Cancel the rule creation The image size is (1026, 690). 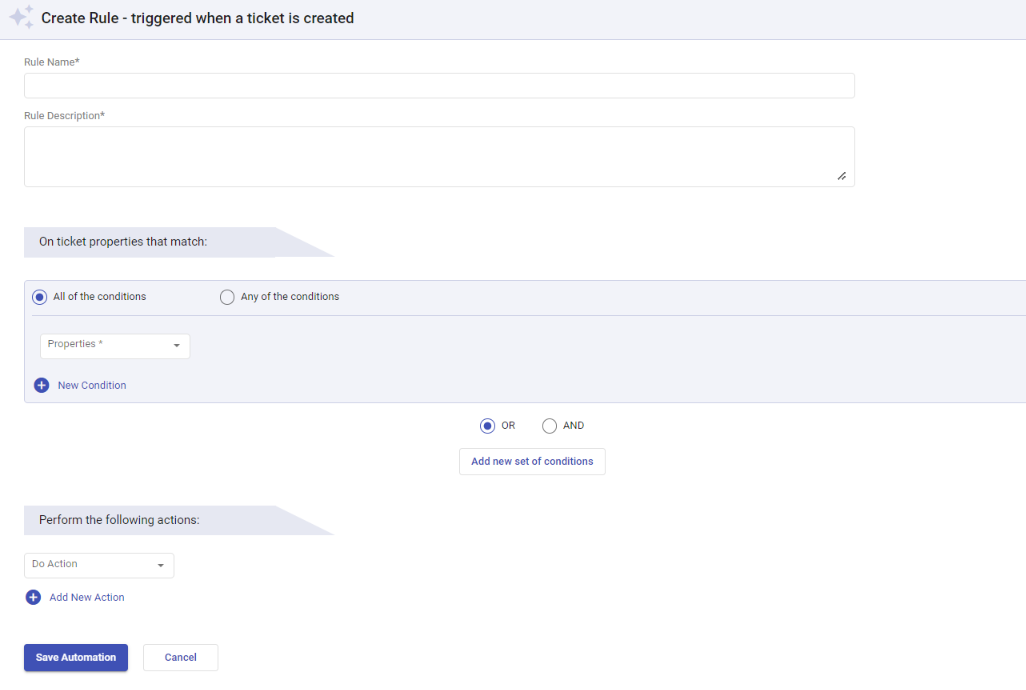point(180,657)
